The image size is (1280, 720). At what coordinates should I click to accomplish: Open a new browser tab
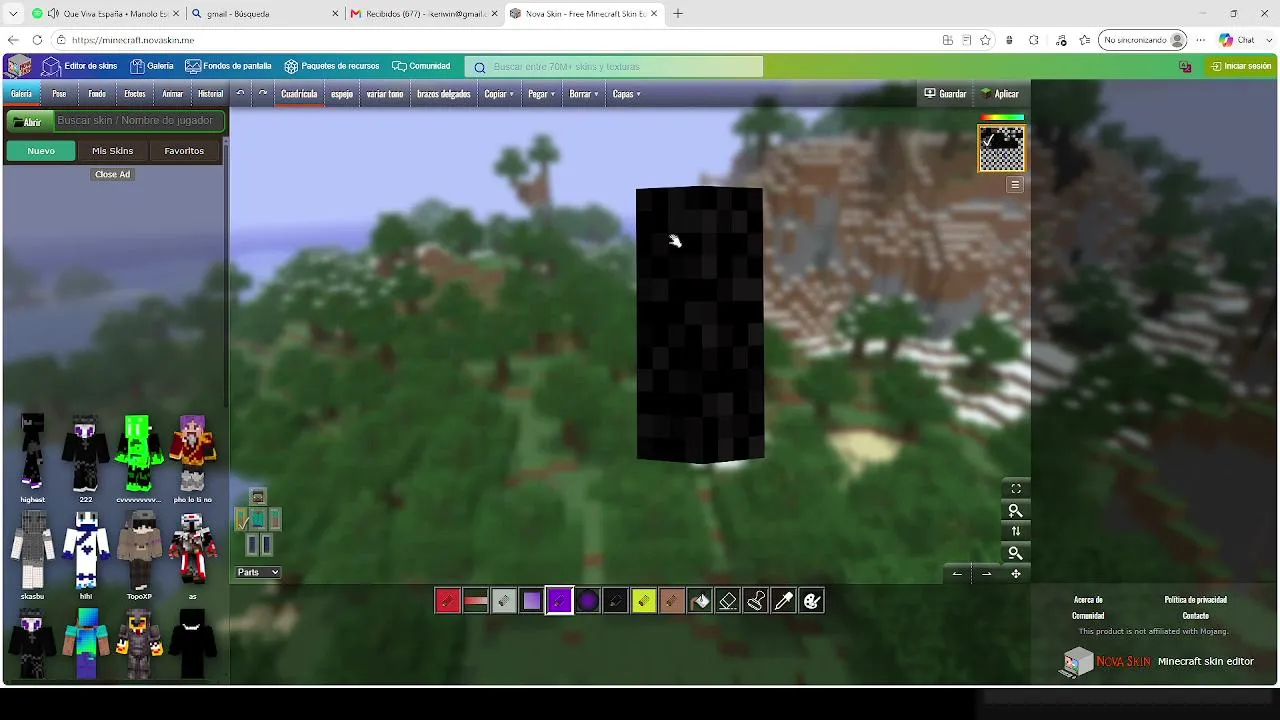pos(678,14)
